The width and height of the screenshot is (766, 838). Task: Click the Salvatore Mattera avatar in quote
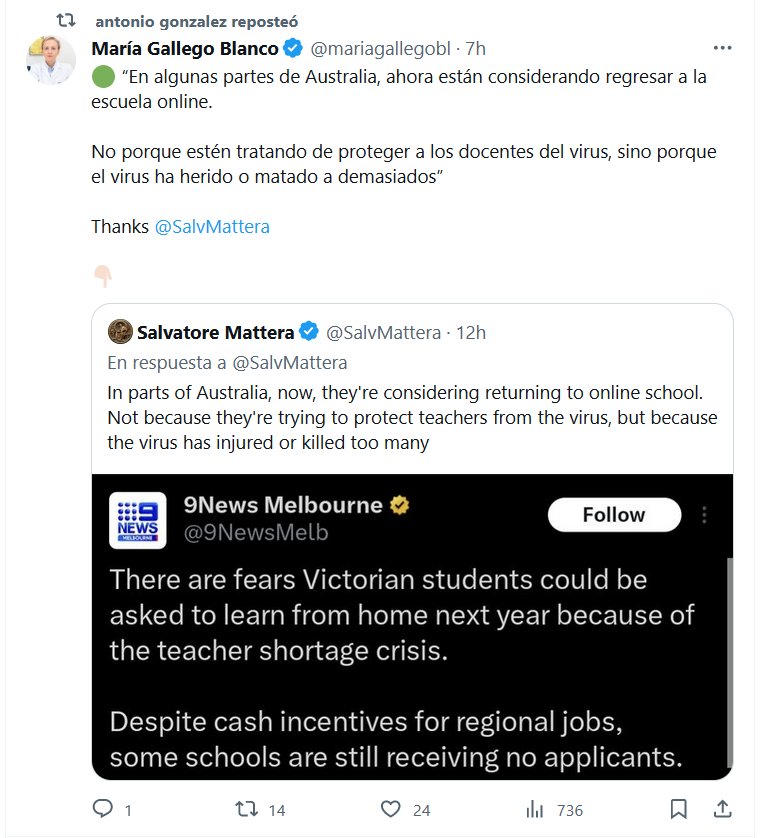(120, 332)
